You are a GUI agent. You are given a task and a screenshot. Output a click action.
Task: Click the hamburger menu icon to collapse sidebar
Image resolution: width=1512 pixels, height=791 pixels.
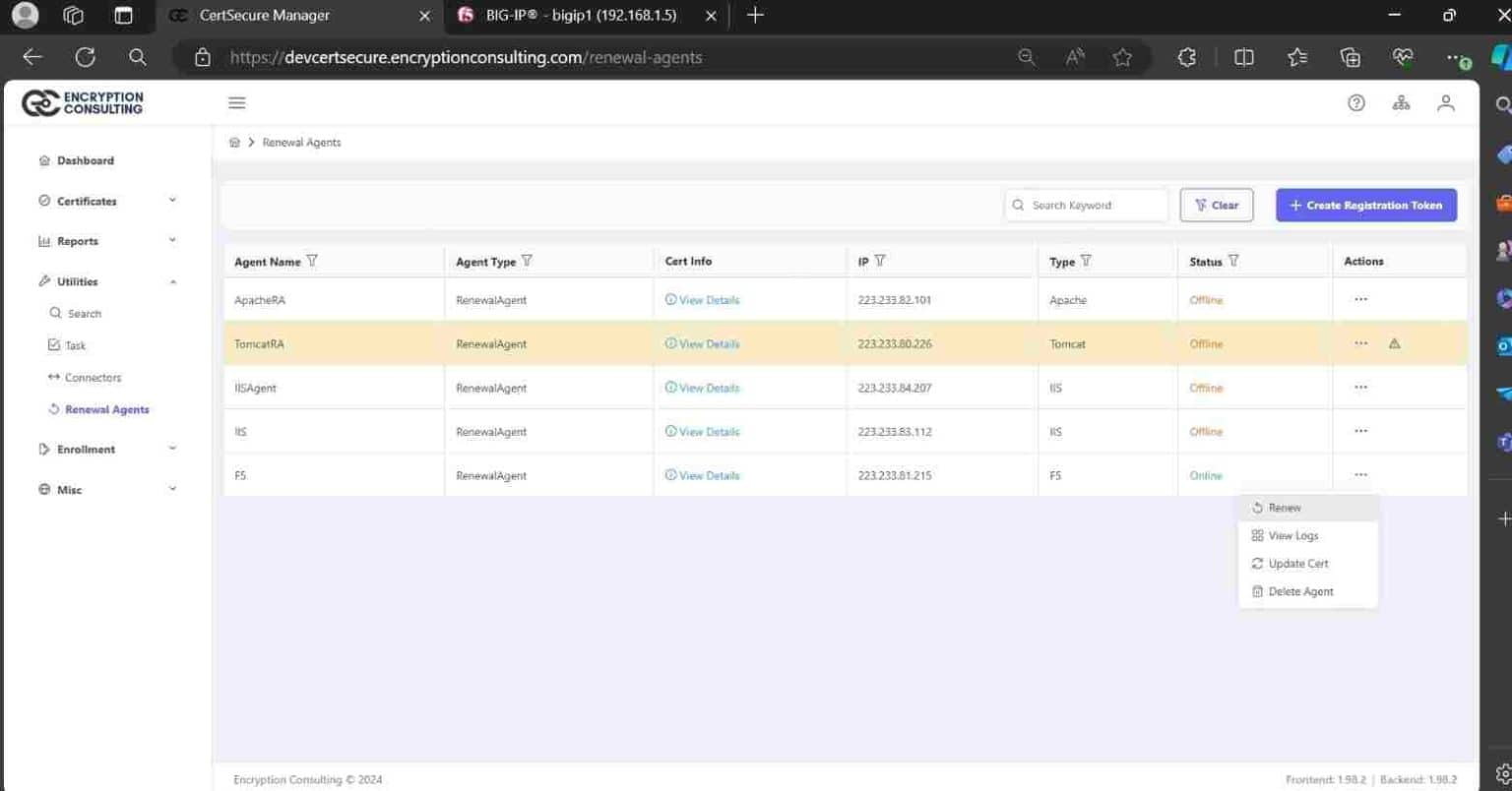click(x=236, y=102)
